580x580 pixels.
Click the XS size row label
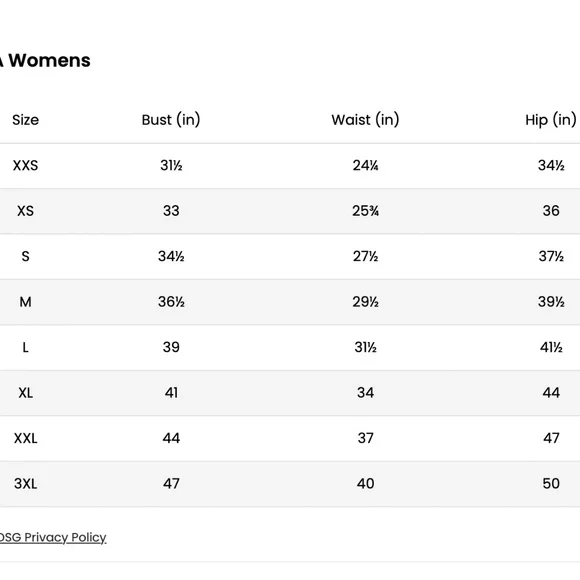click(26, 211)
